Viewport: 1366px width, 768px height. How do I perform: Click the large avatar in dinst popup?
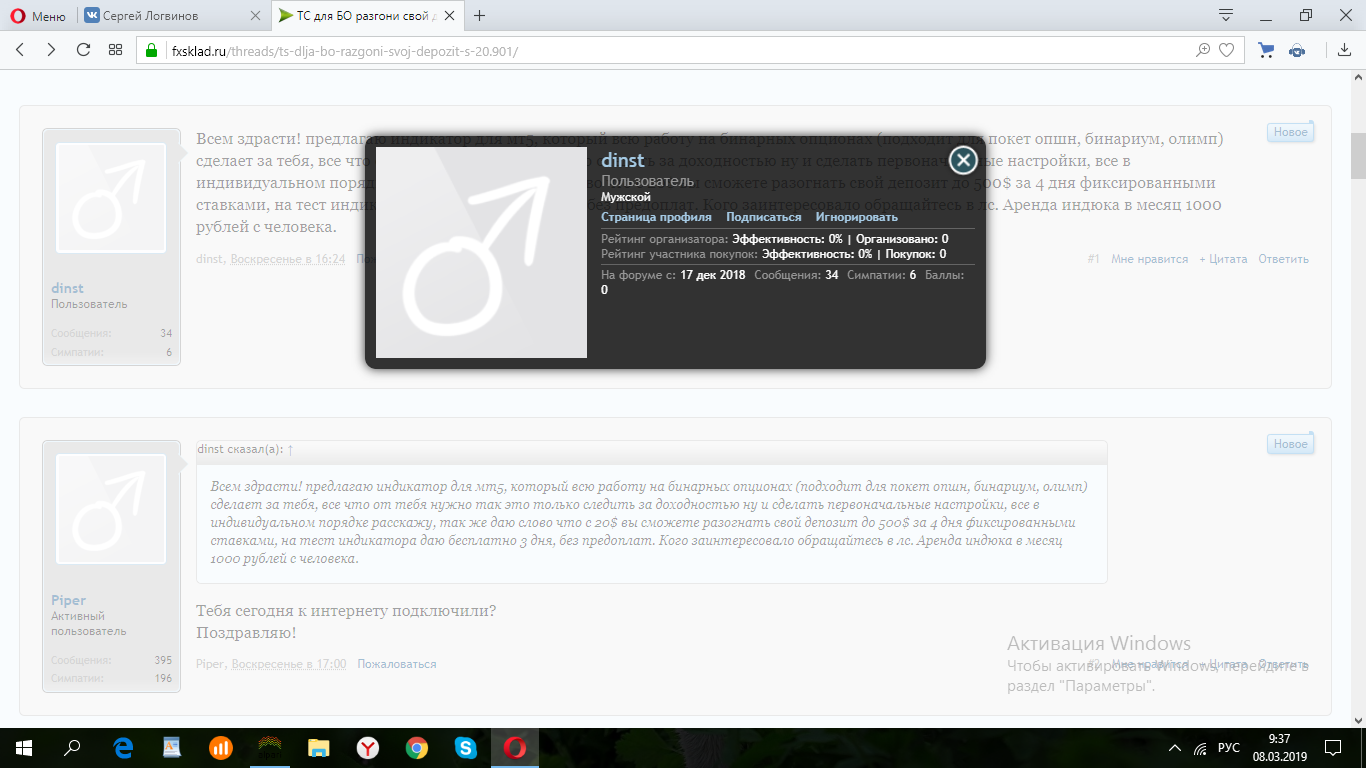[481, 252]
